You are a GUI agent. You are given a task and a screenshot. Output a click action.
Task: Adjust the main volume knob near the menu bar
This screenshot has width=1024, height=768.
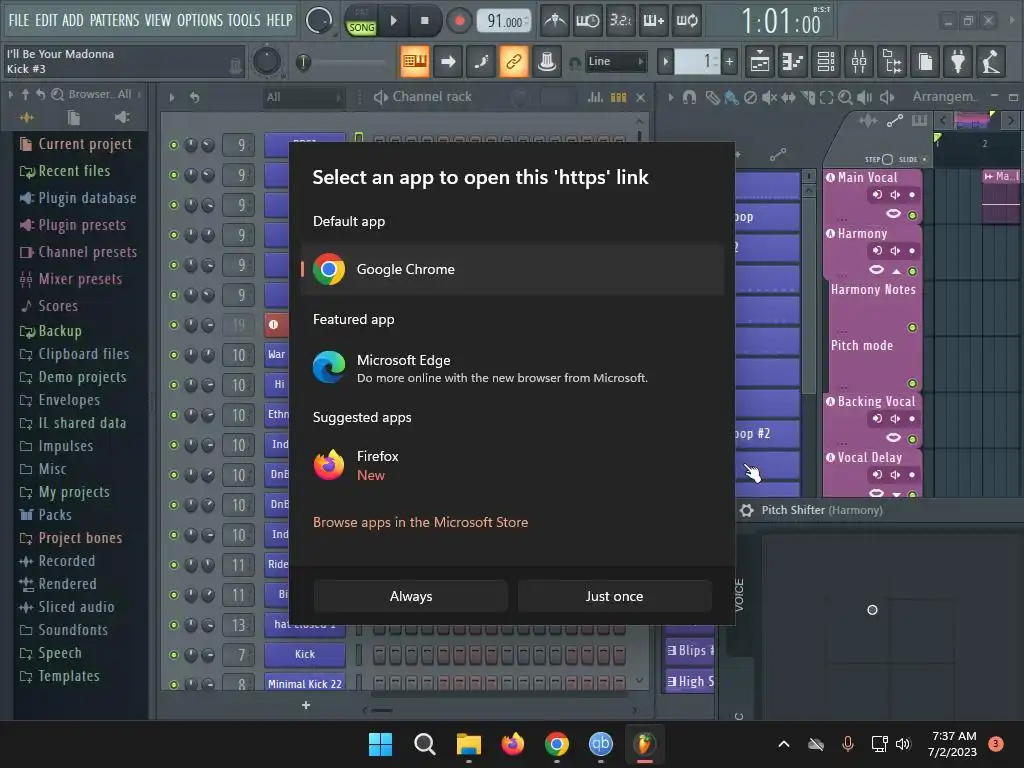point(319,21)
